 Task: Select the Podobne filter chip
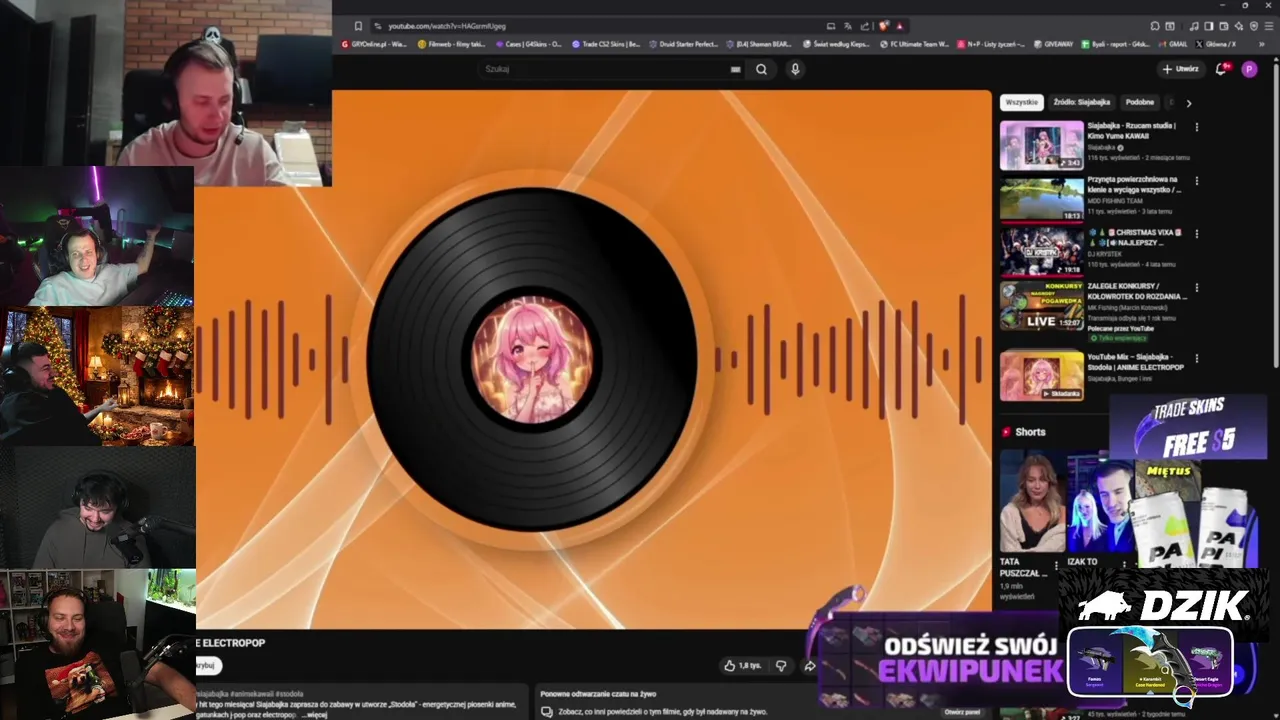(x=1139, y=102)
